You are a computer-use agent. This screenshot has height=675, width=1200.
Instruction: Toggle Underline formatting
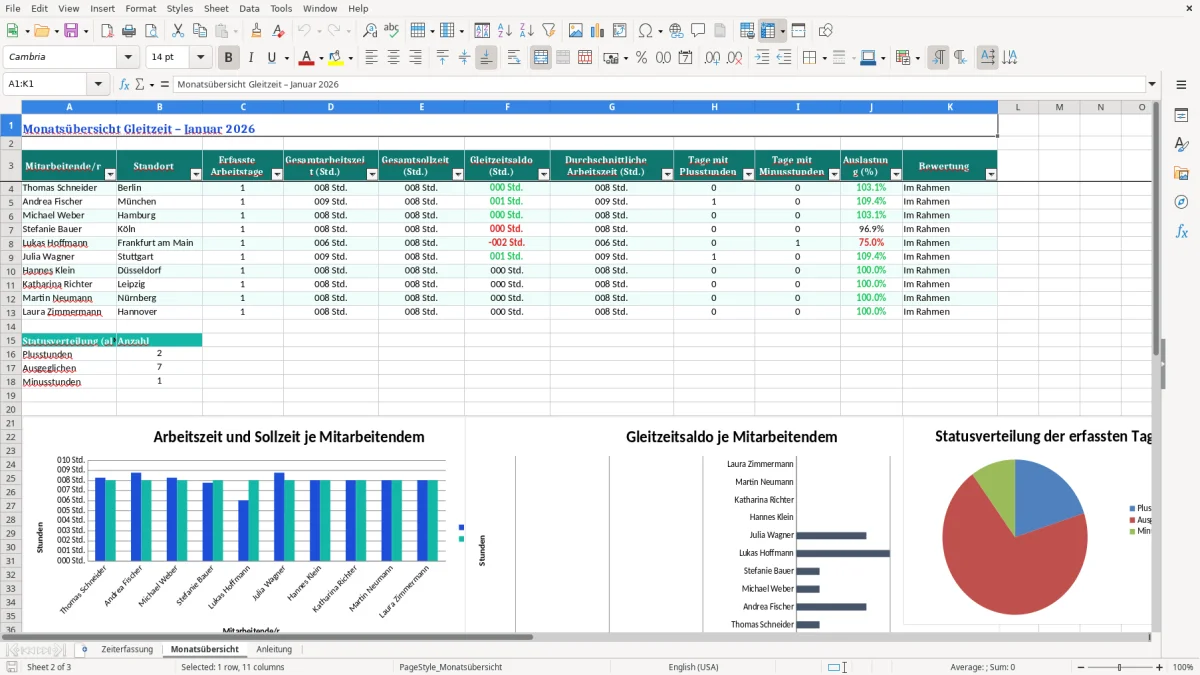coord(272,58)
